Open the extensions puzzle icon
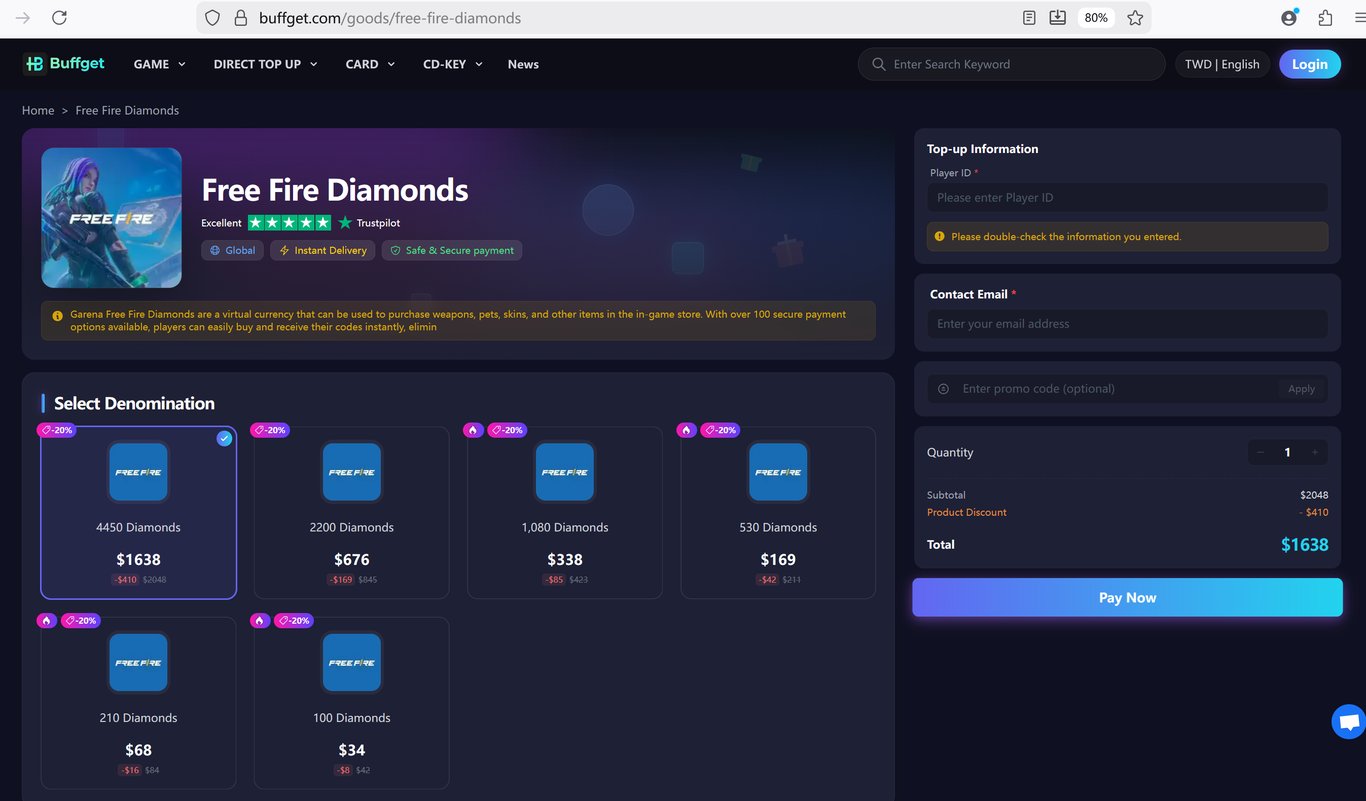This screenshot has width=1366, height=801. tap(1326, 18)
